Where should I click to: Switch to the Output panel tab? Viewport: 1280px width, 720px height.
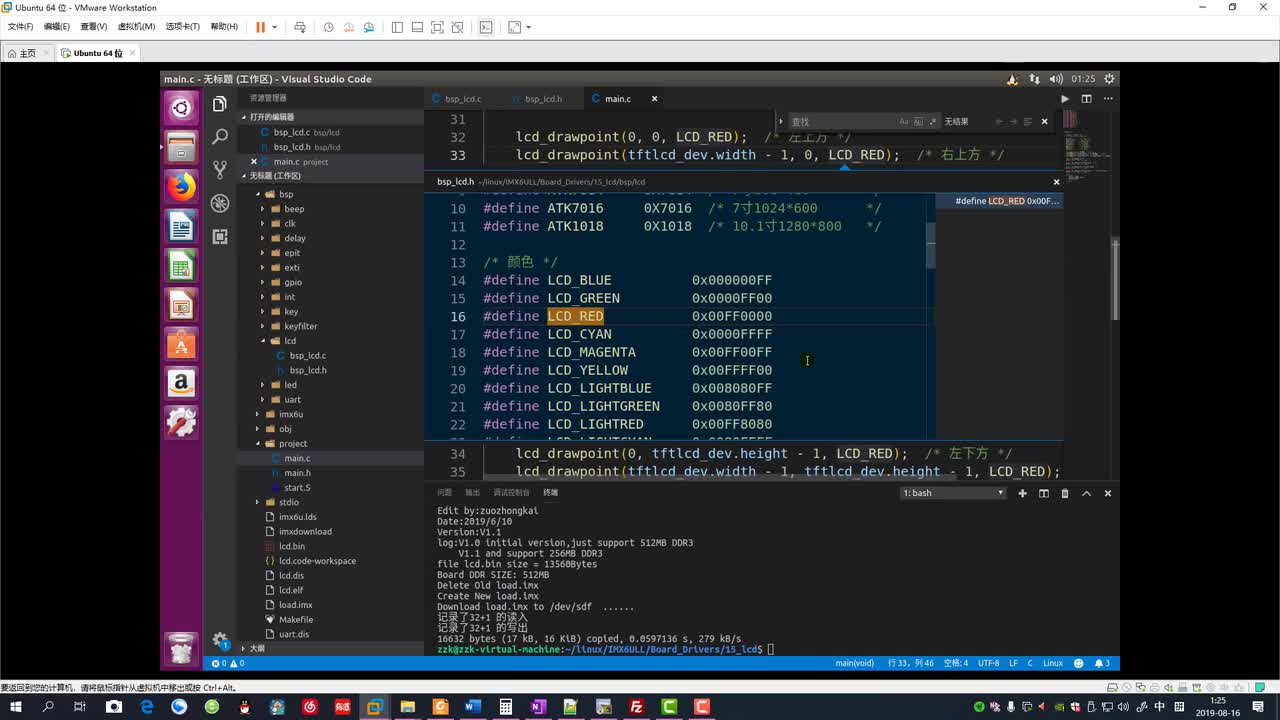(473, 493)
